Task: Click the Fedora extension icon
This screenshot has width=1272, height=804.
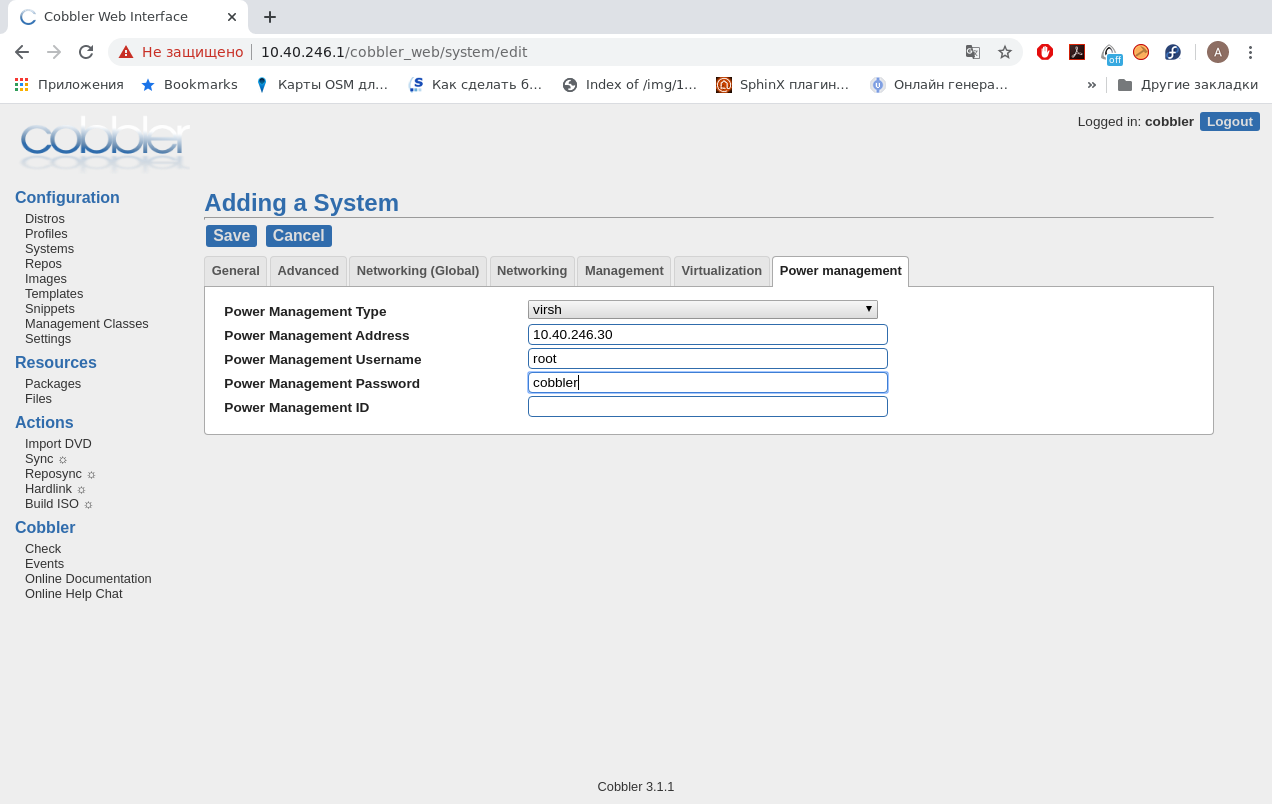Action: pyautogui.click(x=1173, y=52)
